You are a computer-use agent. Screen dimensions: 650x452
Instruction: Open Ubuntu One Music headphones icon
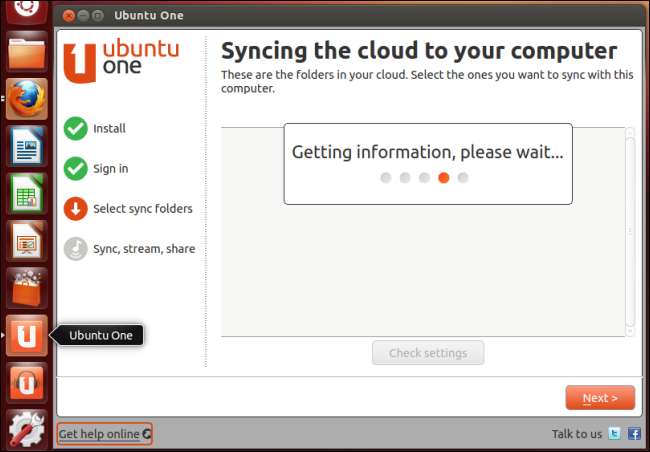27,383
